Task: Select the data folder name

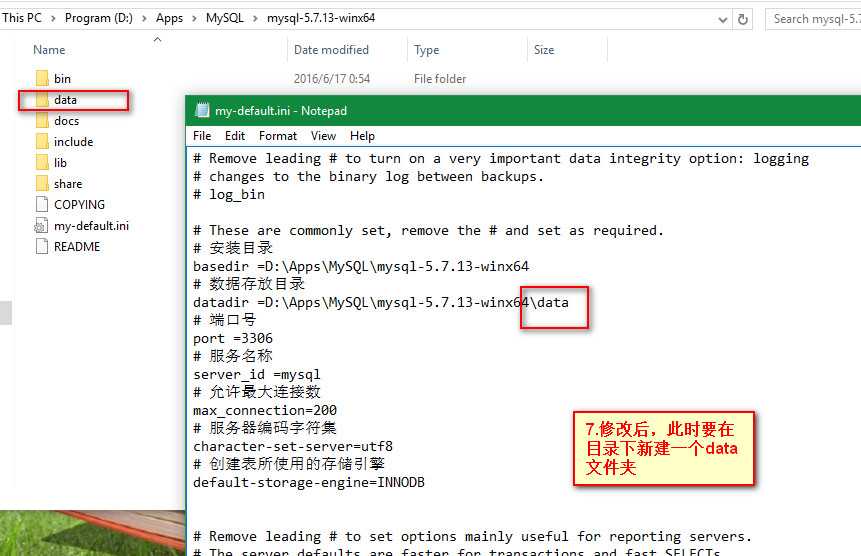Action: point(65,100)
